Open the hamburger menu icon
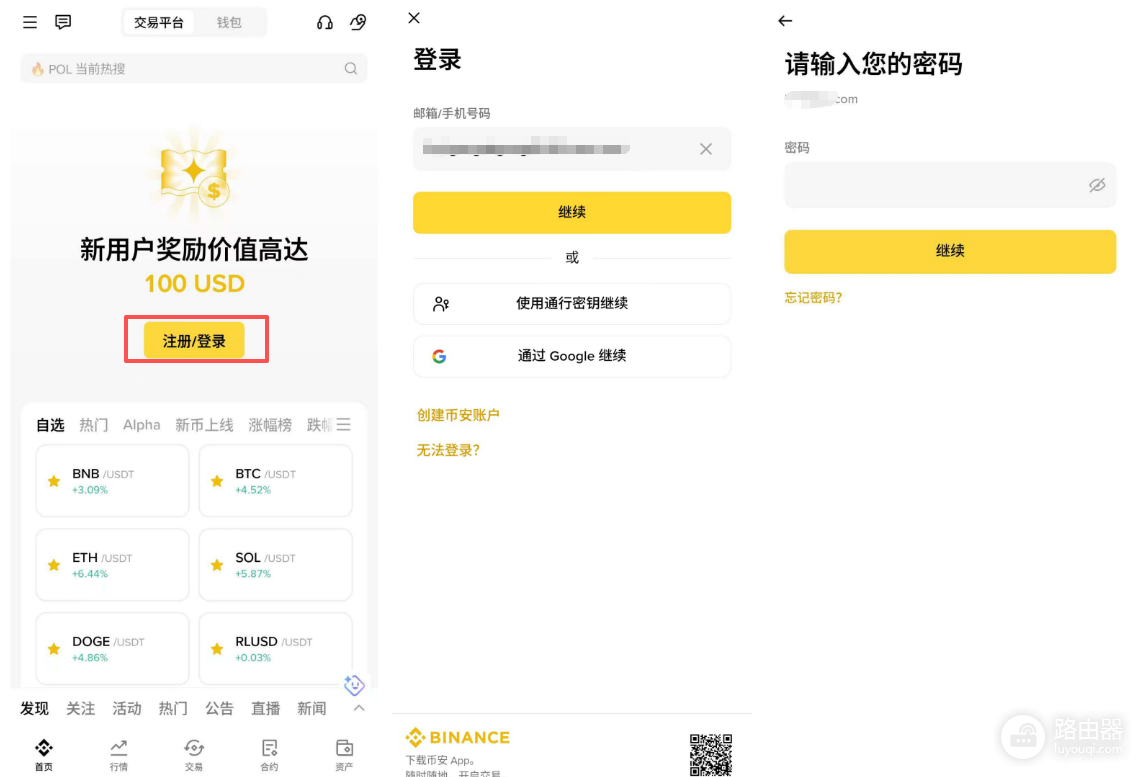Viewport: 1141px width, 777px height. tap(30, 23)
